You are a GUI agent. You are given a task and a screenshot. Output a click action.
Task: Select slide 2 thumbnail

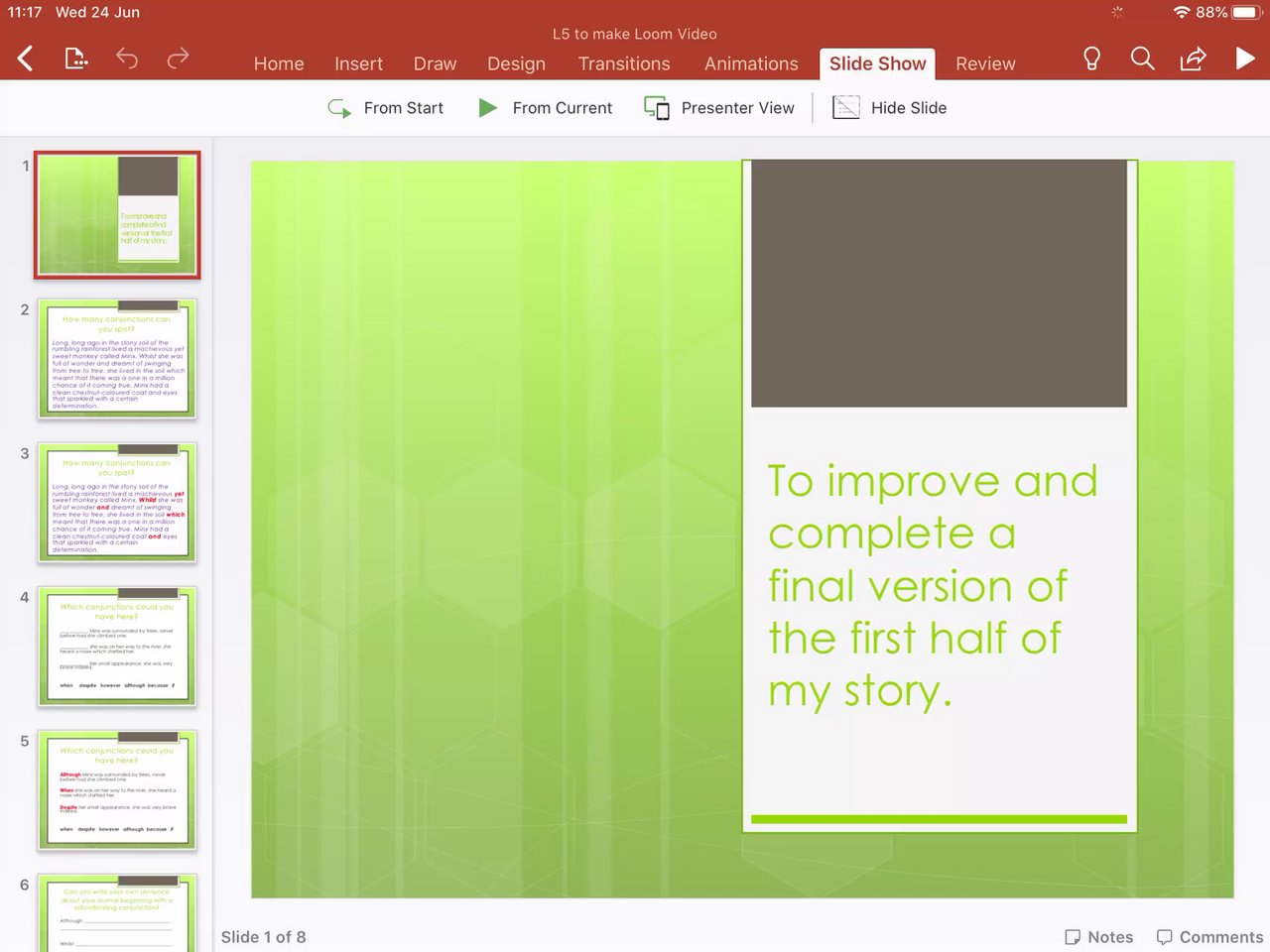pos(117,358)
